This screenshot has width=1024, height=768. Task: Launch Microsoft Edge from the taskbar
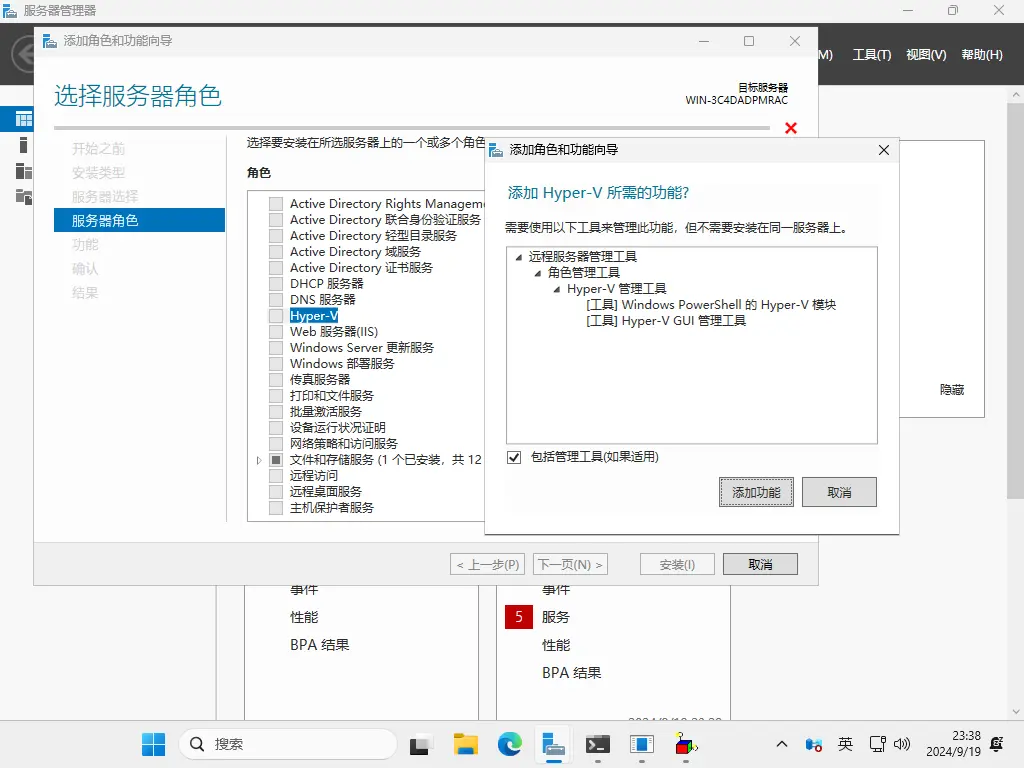tap(510, 744)
